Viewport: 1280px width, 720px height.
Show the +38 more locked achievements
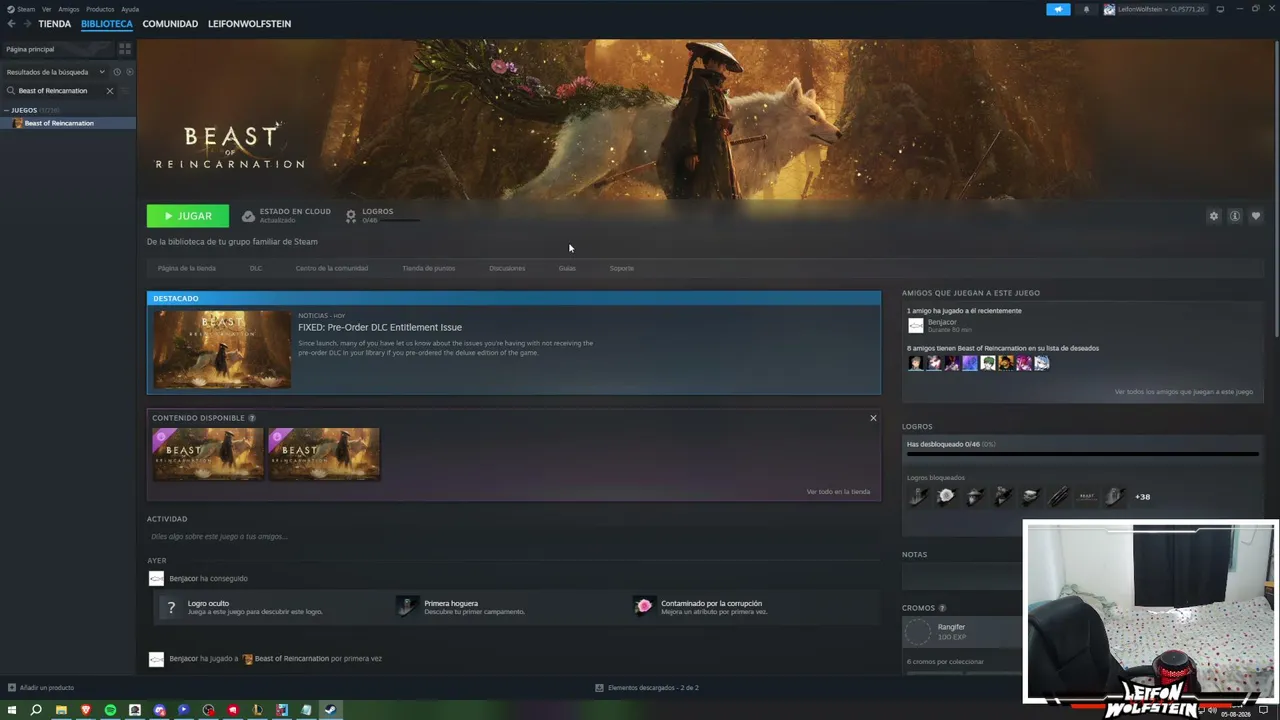(x=1142, y=497)
